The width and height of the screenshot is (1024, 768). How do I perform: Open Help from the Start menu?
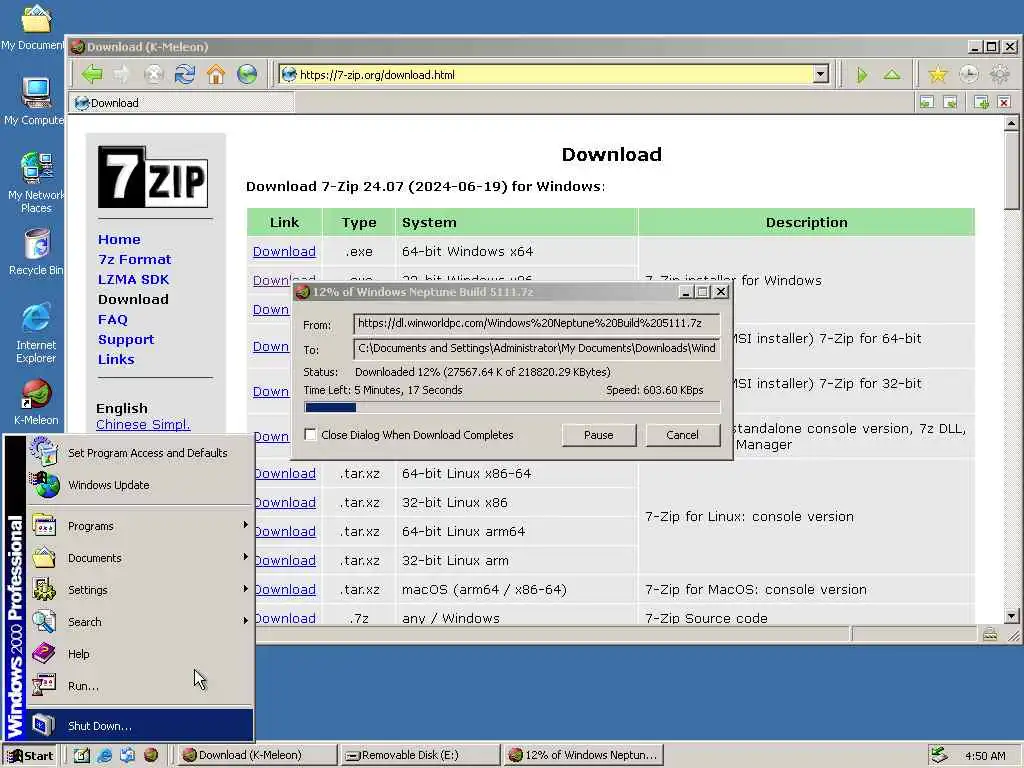139,654
